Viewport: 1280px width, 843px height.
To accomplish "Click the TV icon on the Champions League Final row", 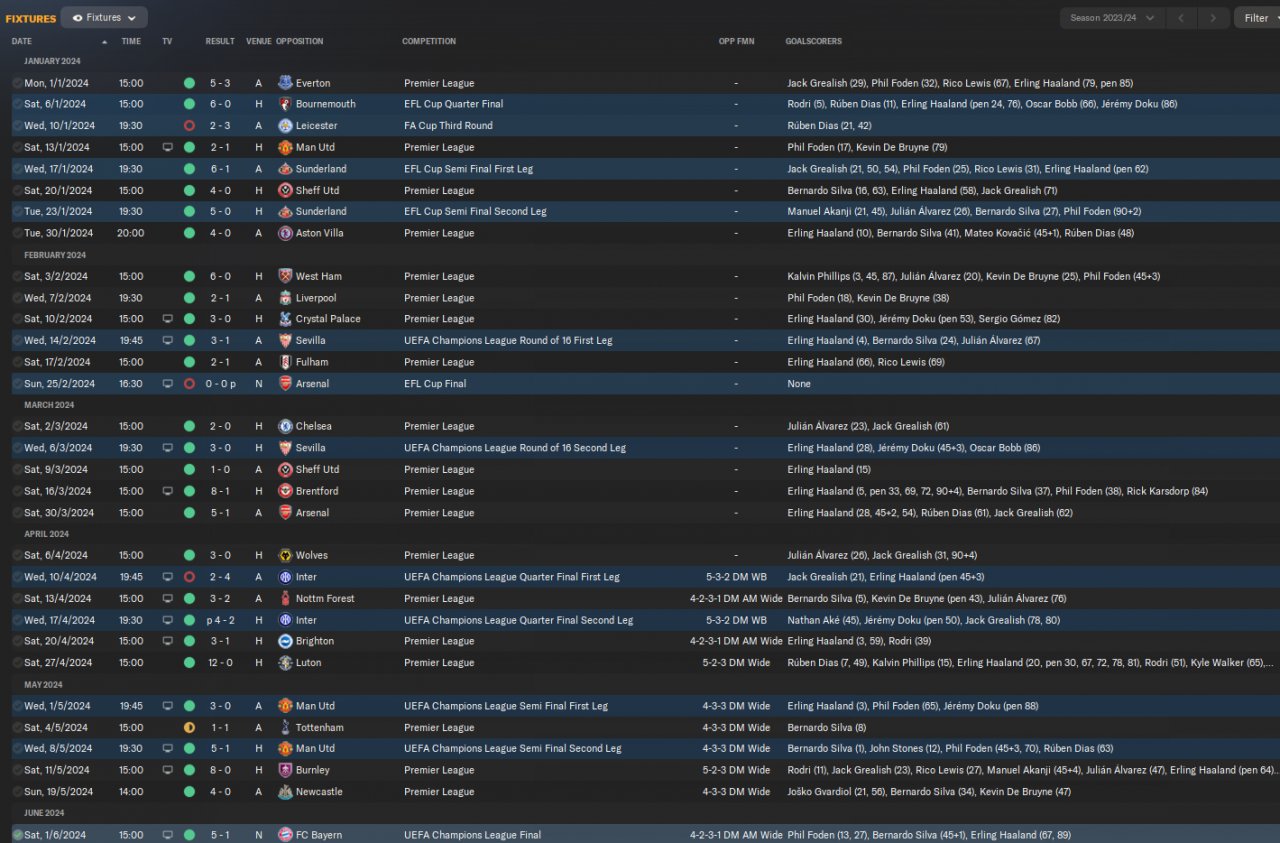I will pyautogui.click(x=167, y=835).
